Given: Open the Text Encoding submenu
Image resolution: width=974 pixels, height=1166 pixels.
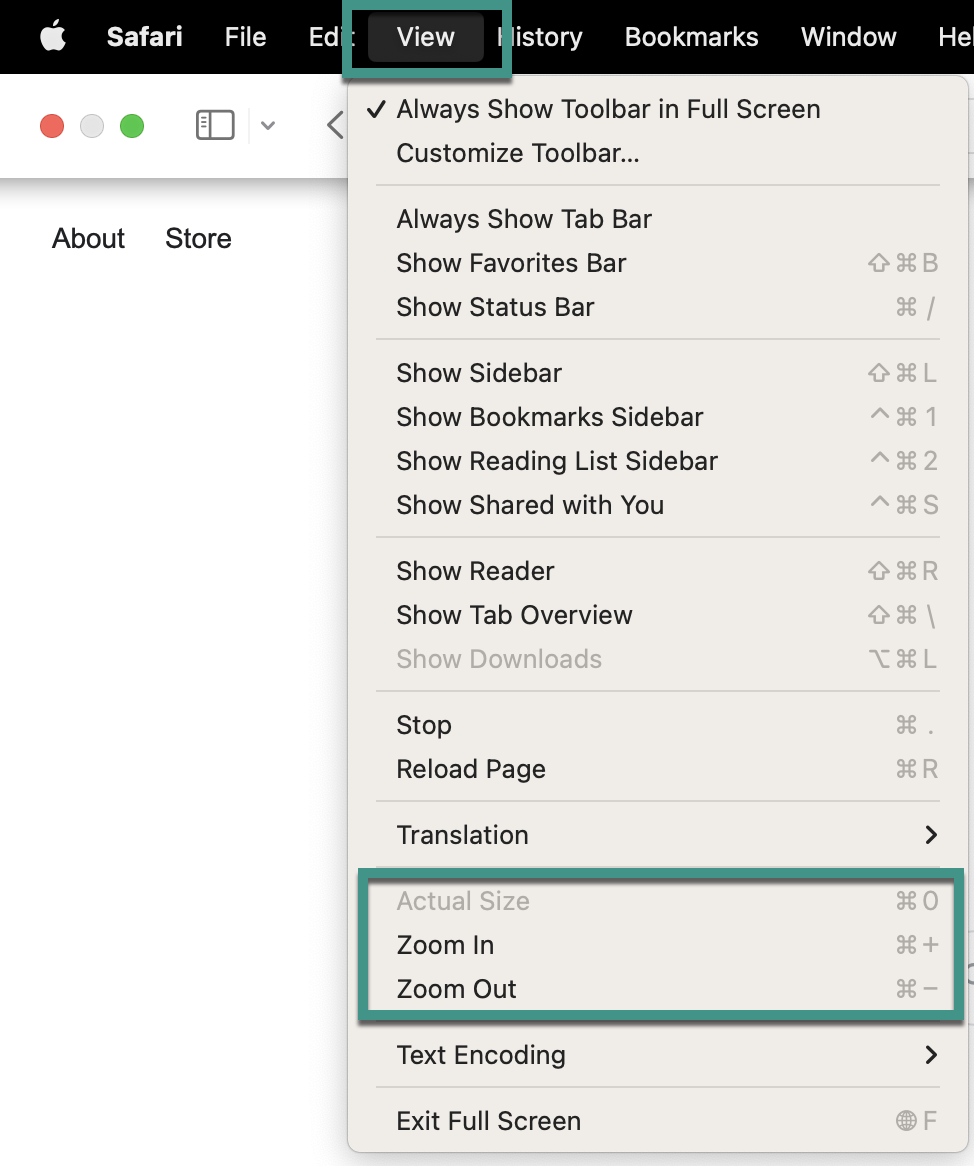Looking at the screenshot, I should 481,1055.
